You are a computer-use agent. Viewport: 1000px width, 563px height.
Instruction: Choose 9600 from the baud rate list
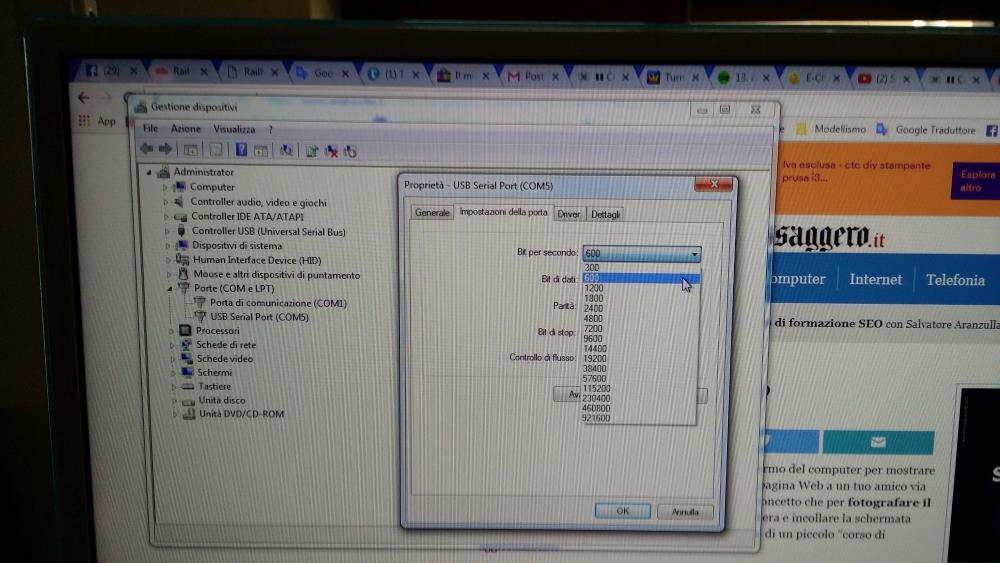pyautogui.click(x=594, y=338)
